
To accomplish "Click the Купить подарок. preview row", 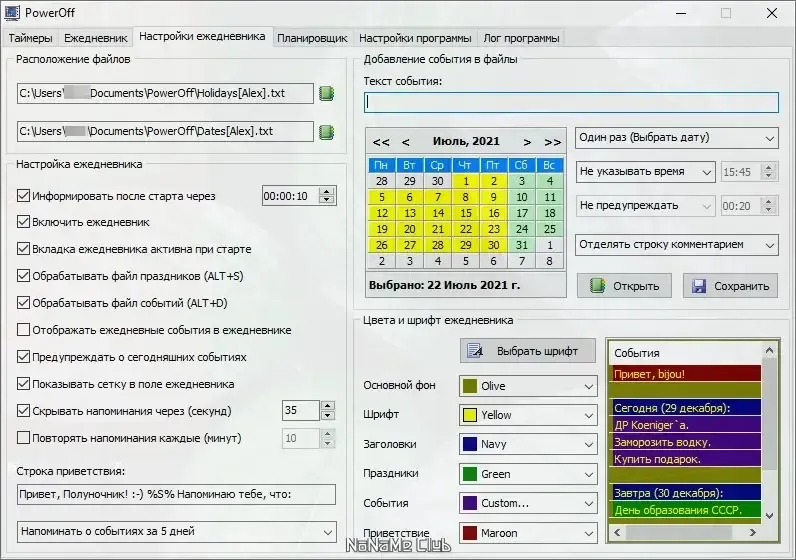I will click(686, 459).
